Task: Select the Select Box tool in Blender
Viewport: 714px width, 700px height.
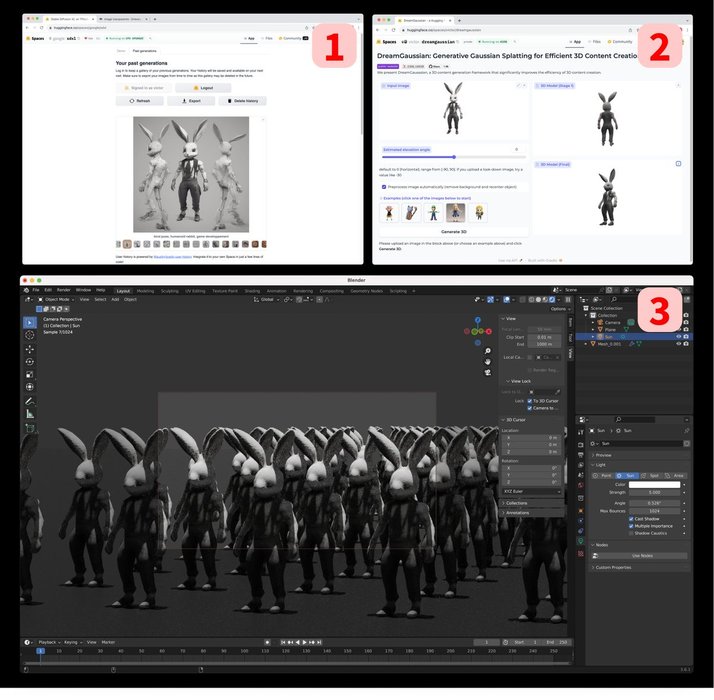Action: click(30, 322)
